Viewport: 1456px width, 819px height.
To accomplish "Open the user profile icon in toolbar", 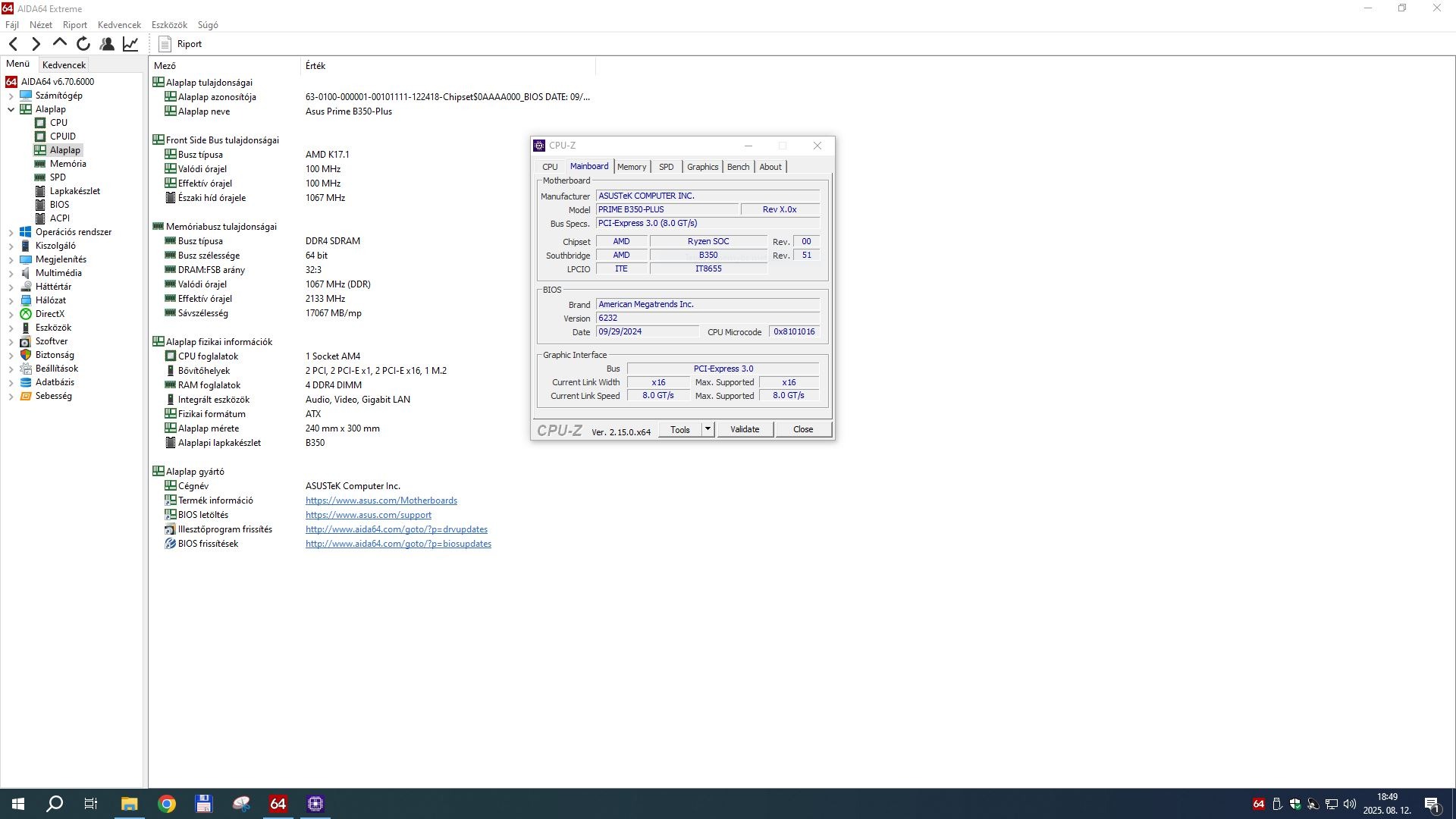I will (107, 44).
